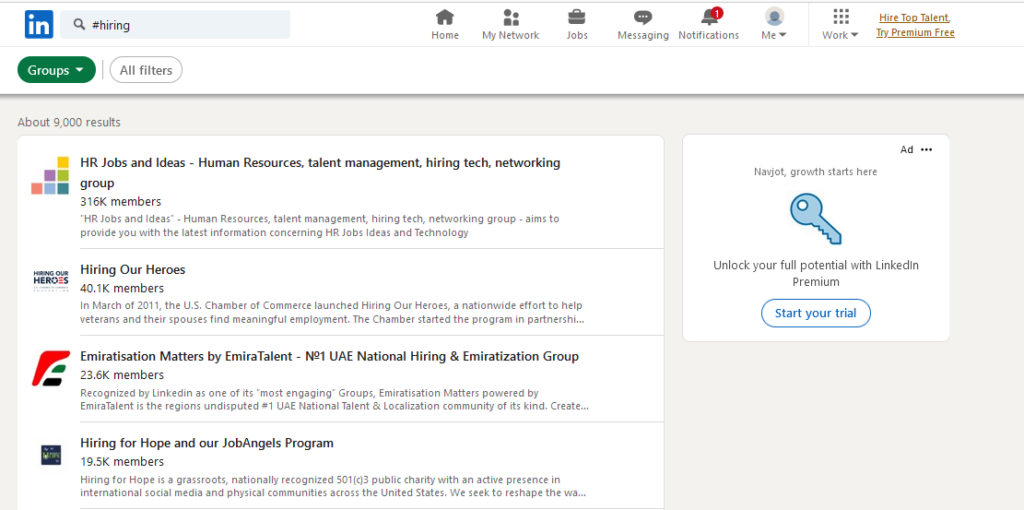Select the My Network navigation label
The image size is (1024, 510).
(511, 35)
